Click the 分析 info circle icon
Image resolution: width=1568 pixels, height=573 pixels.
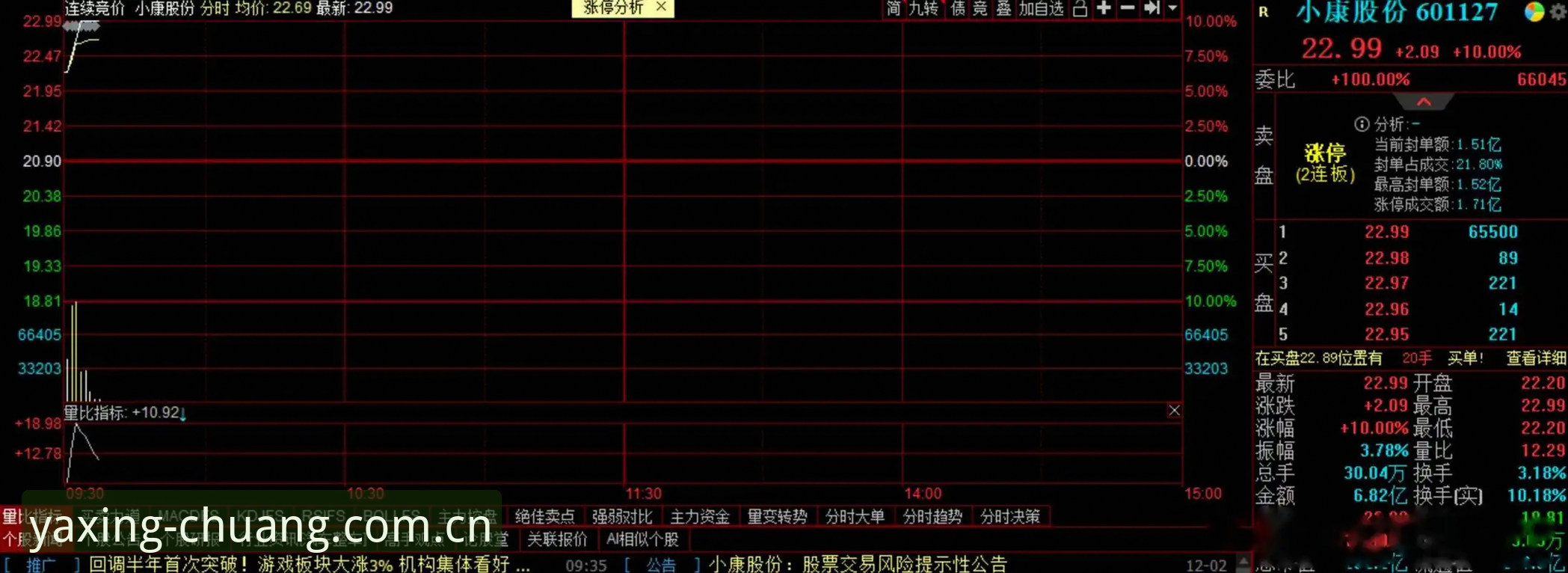(x=1362, y=124)
